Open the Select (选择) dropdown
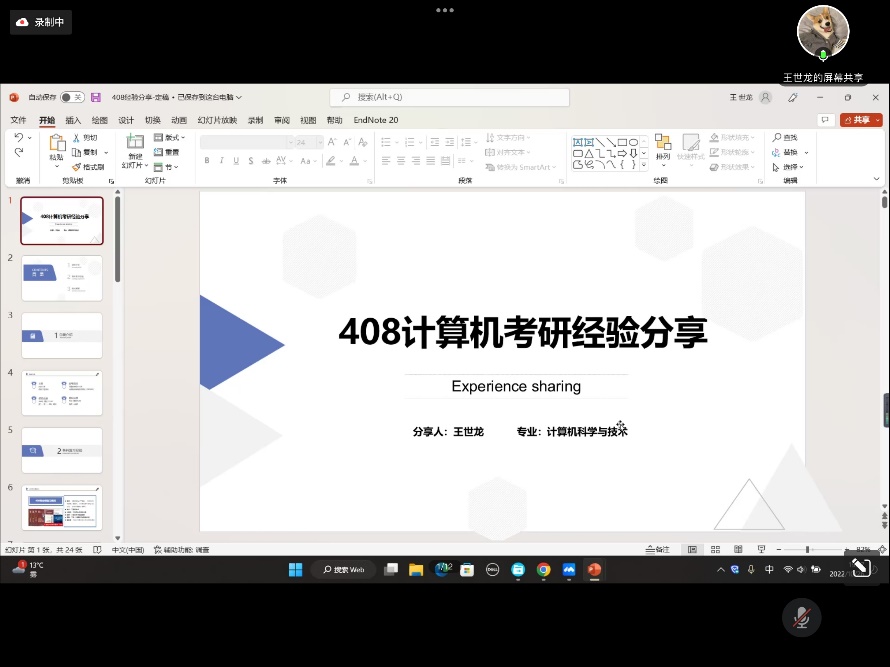Image resolution: width=890 pixels, height=667 pixels. click(791, 167)
